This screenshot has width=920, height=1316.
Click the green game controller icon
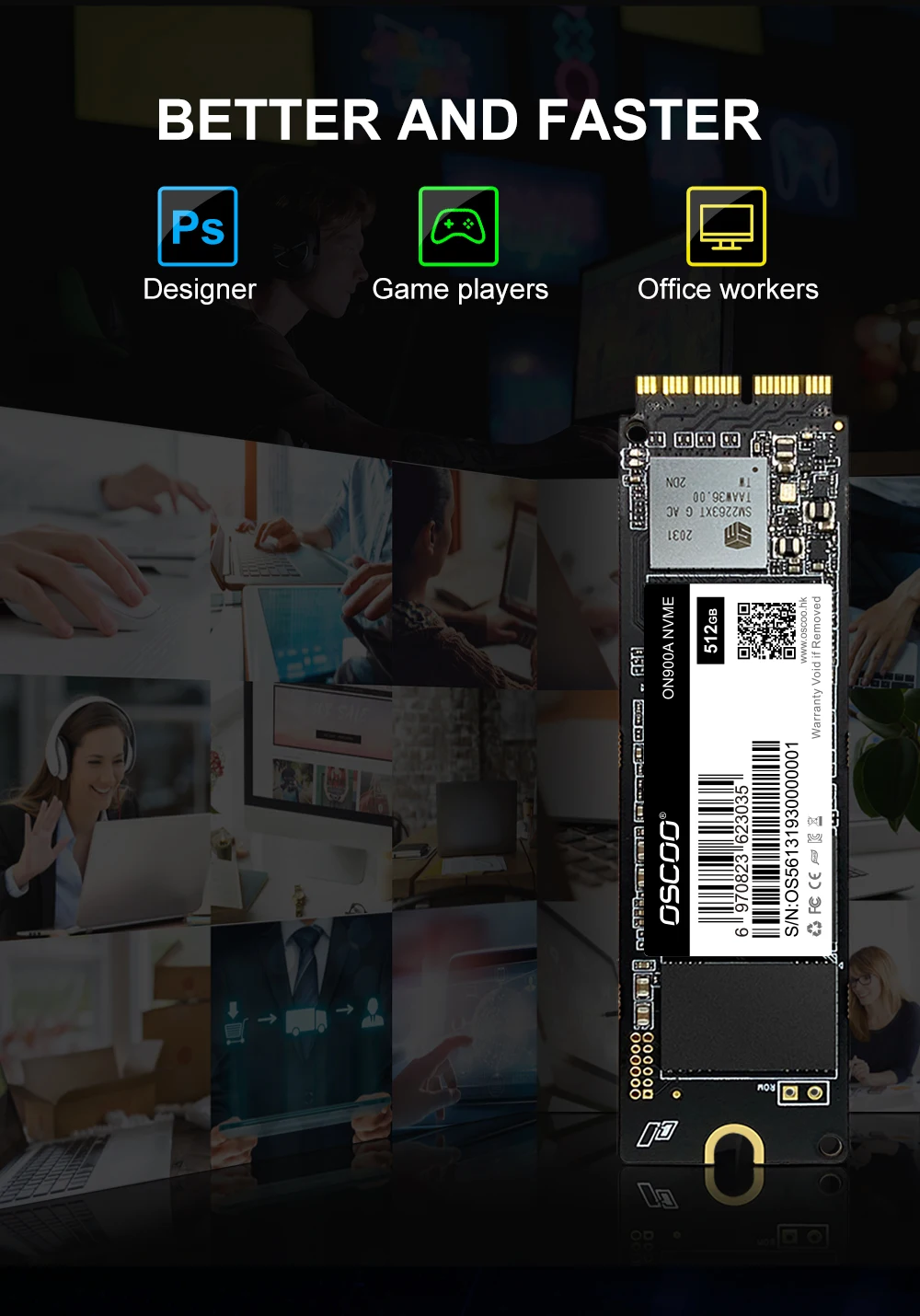458,226
